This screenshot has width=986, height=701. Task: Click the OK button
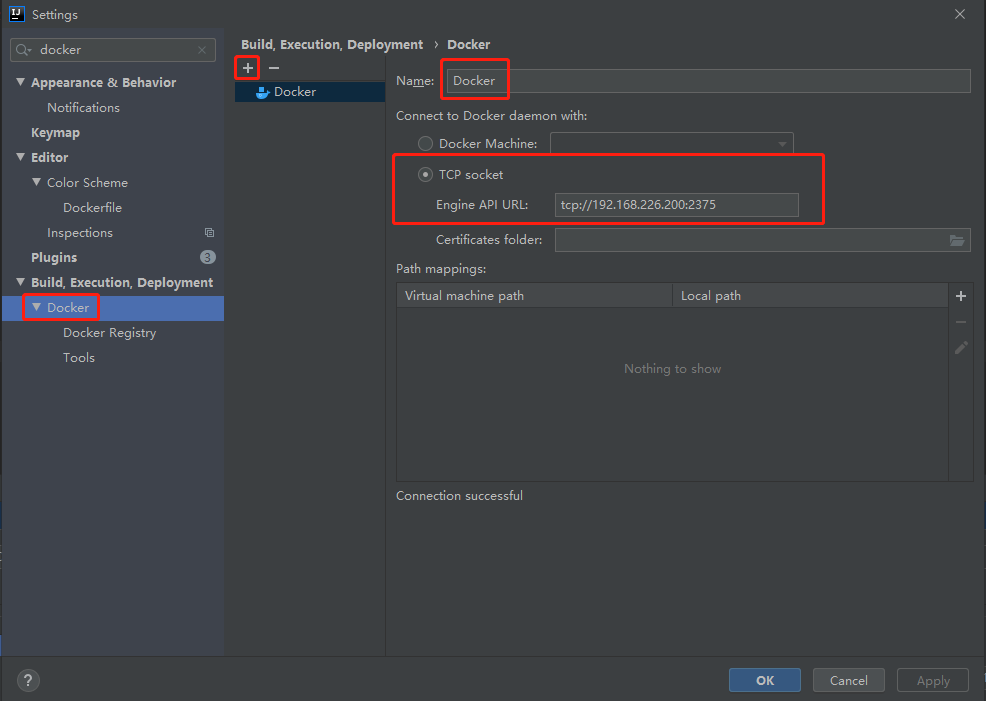pos(765,680)
